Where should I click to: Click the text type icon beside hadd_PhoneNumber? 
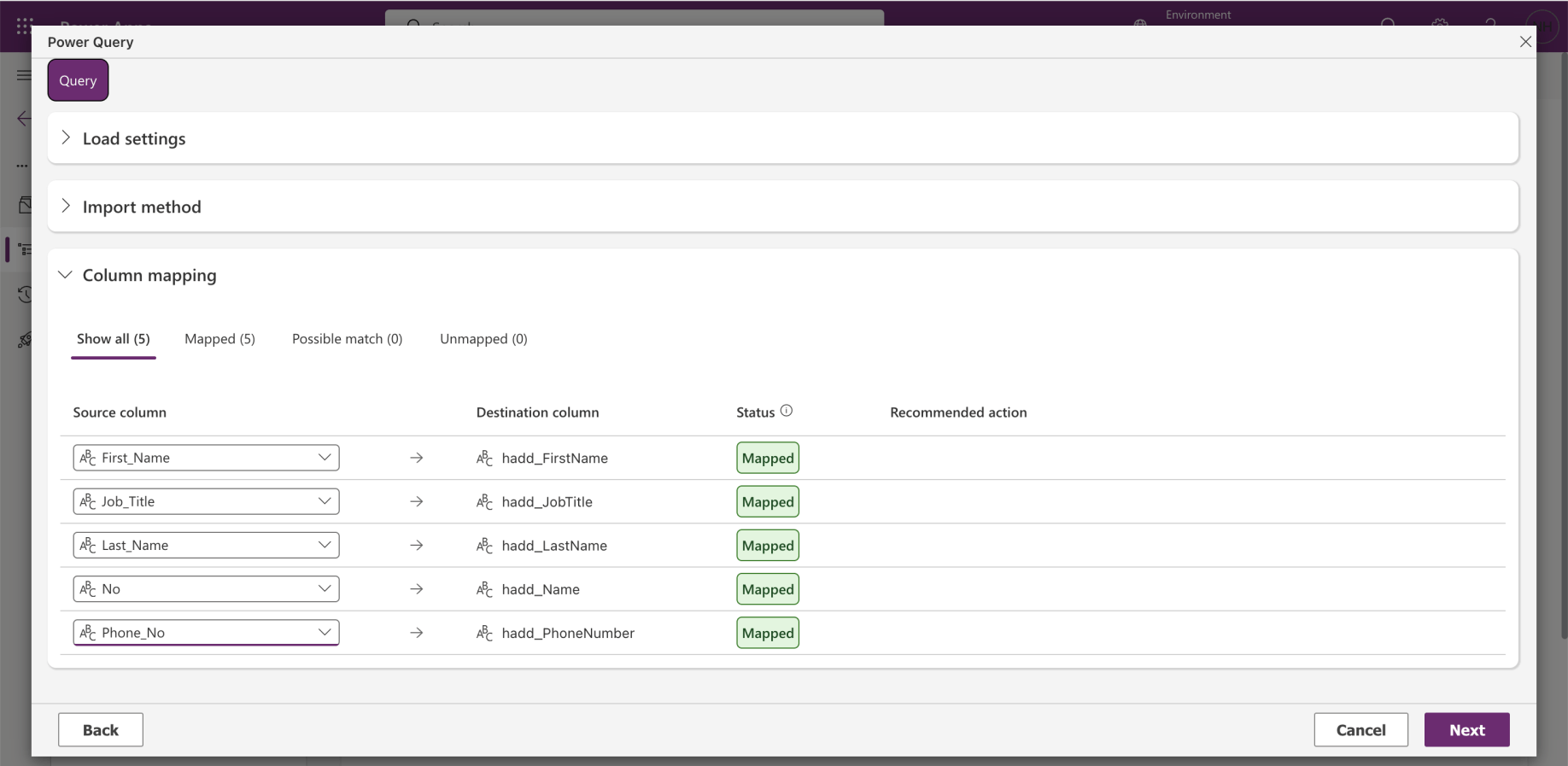tap(484, 634)
